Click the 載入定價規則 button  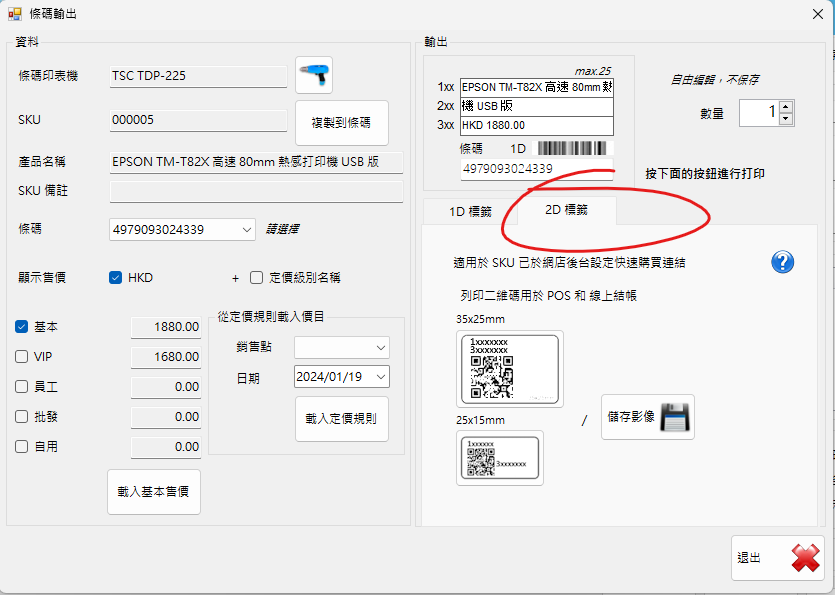click(342, 419)
